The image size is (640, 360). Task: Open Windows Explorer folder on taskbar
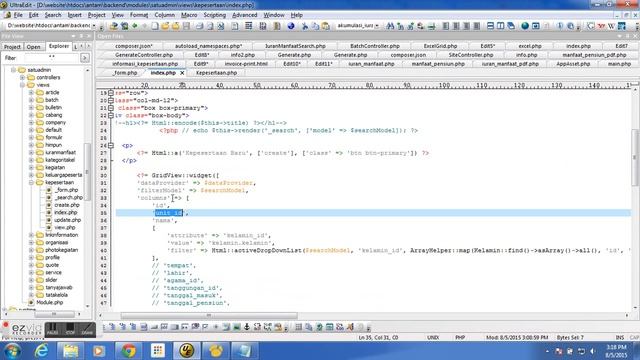pyautogui.click(x=70, y=351)
